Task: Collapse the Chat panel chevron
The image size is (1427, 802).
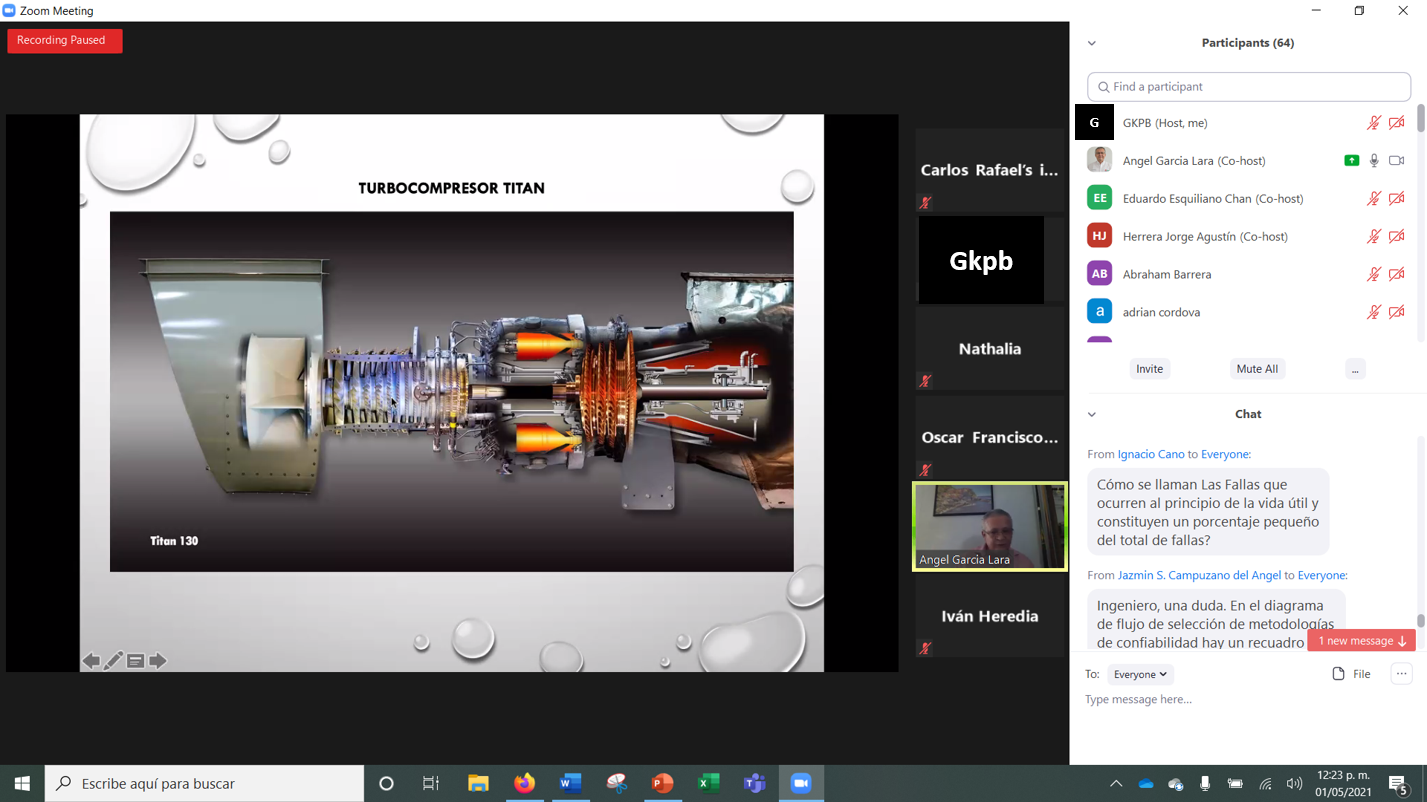Action: tap(1092, 414)
